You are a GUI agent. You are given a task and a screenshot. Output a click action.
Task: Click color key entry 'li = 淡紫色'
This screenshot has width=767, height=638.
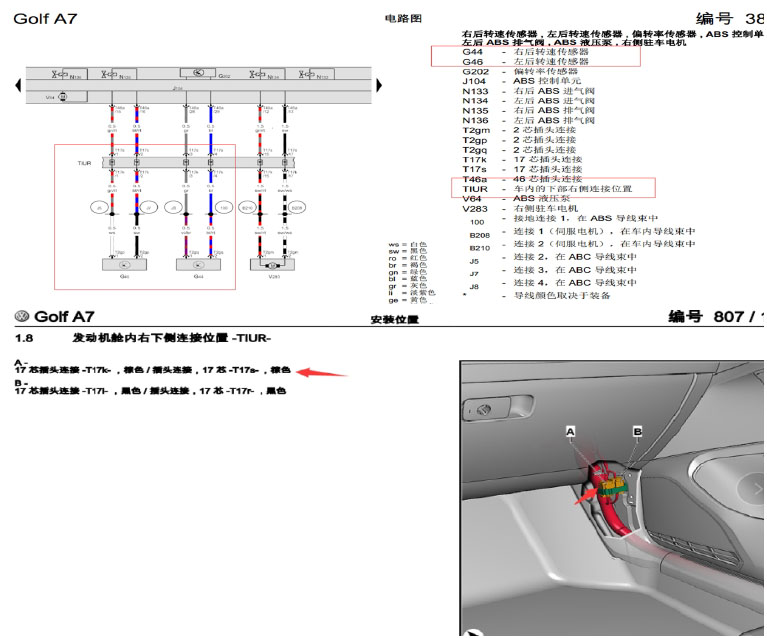click(x=412, y=293)
